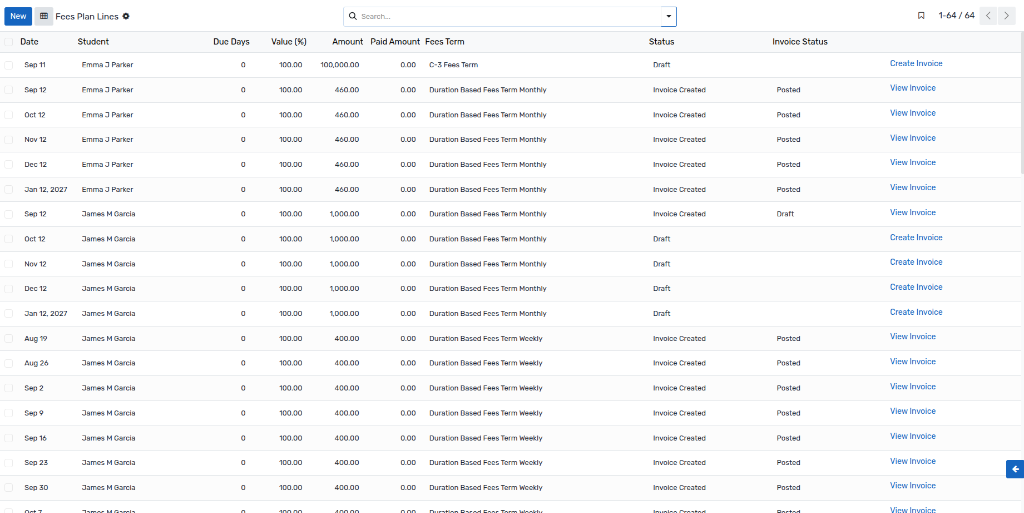Tick checkbox for Jan 12, 2027 Emma row
The image size is (1024, 513).
pos(8,189)
